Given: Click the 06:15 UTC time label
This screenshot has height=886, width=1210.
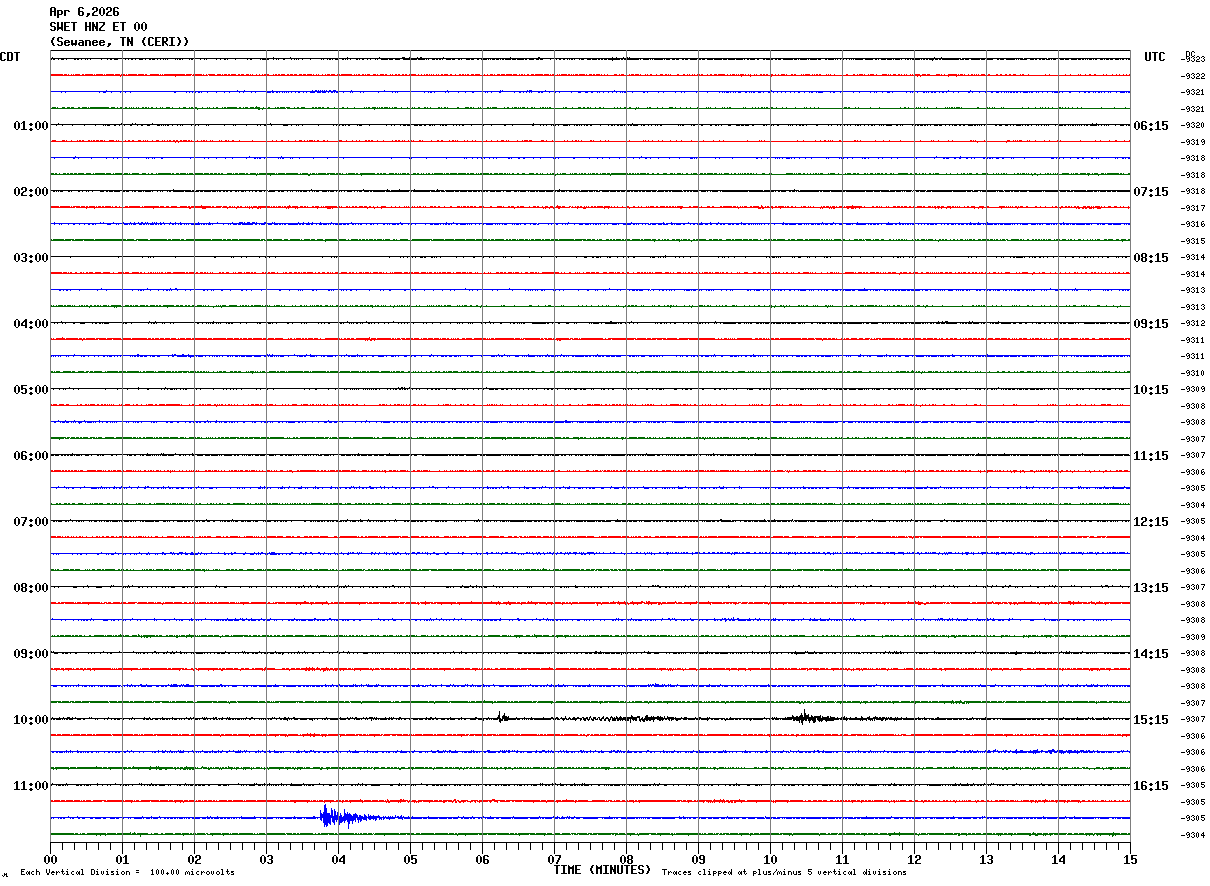Looking at the screenshot, I should click(x=1150, y=126).
